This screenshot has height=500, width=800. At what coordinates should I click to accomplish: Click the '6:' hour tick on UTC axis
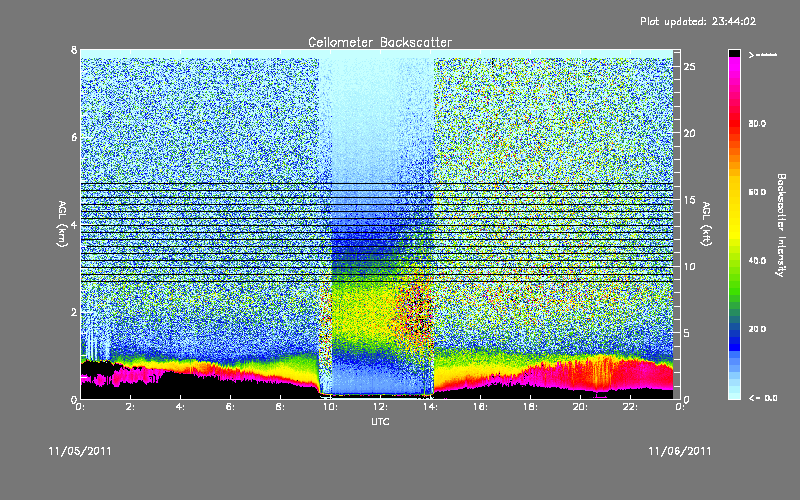pyautogui.click(x=230, y=407)
